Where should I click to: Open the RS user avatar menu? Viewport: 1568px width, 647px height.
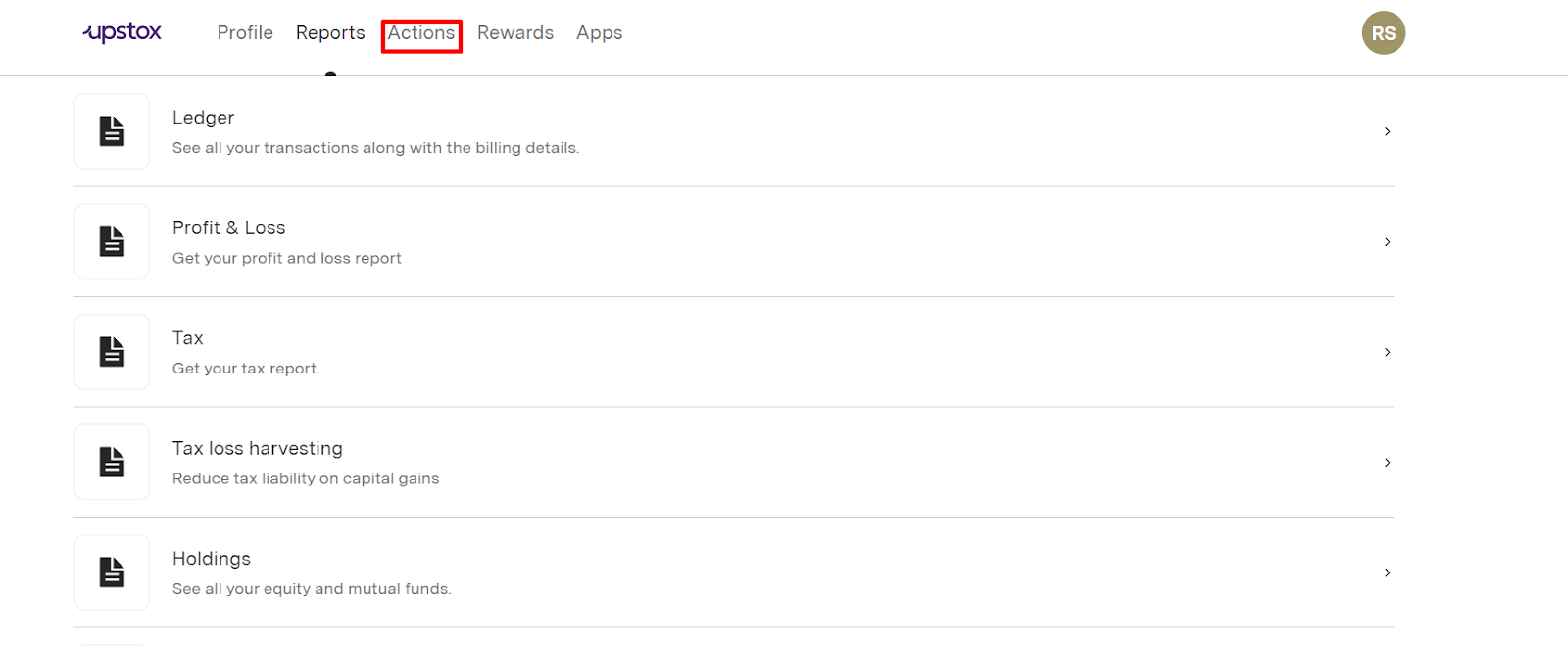pyautogui.click(x=1383, y=33)
